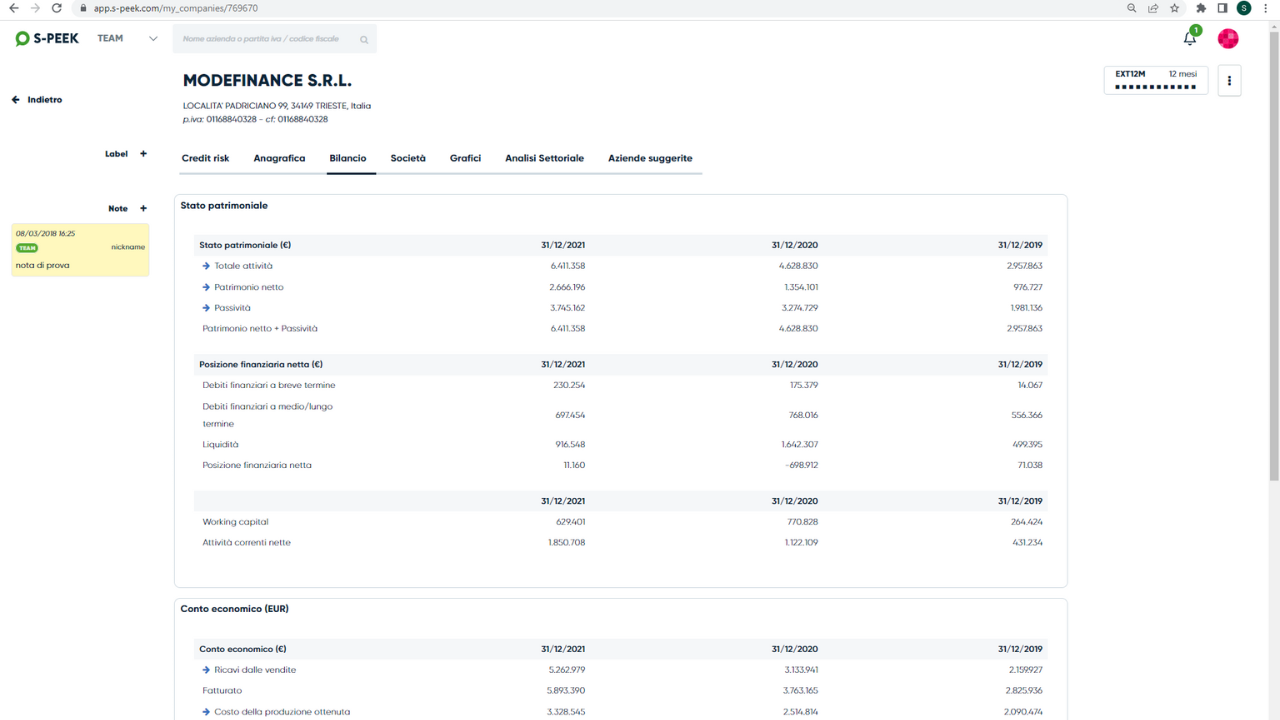Toggle the browser side panel icon
This screenshot has height=720, width=1280.
(1222, 8)
